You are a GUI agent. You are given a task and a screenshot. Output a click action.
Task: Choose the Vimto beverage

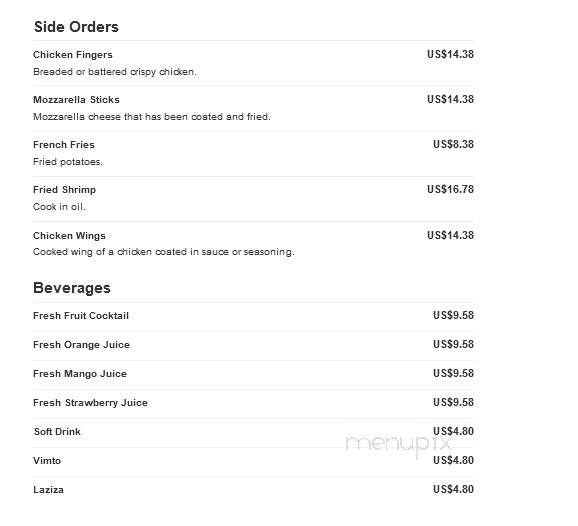point(253,461)
